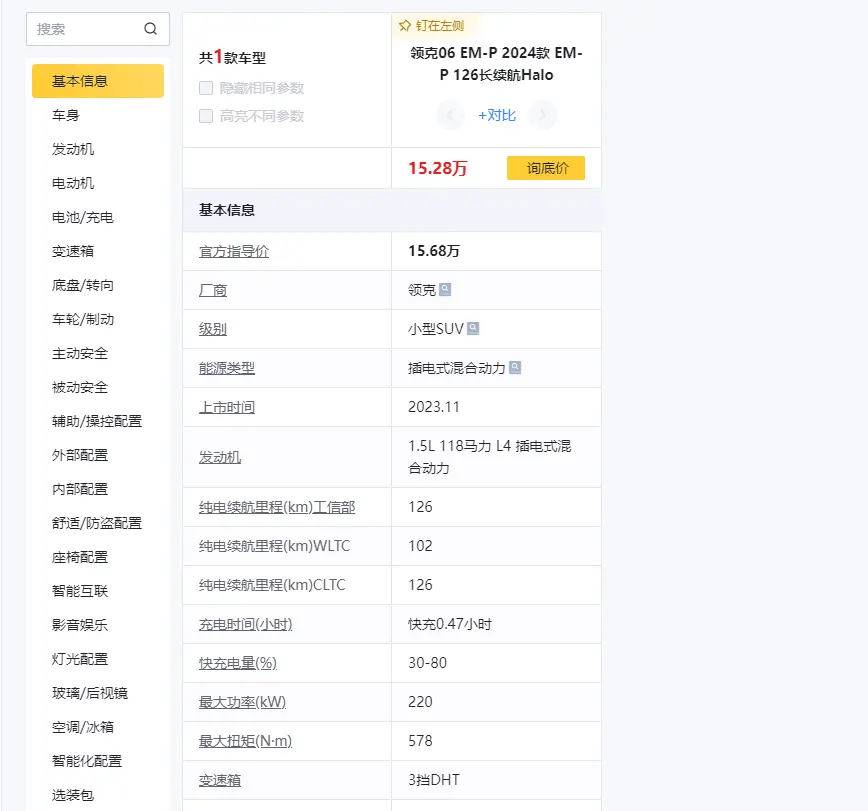Jump to the 发动机 section
The height and width of the screenshot is (811, 868).
(x=73, y=149)
